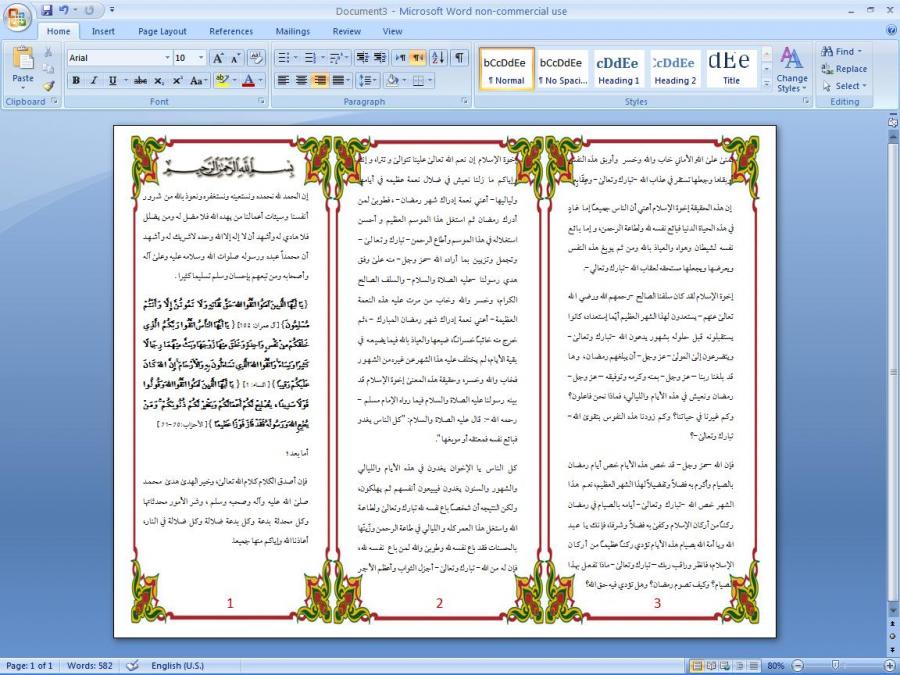Screen dimensions: 900x675
Task: Toggle Show/Hide paragraph marks
Action: (459, 58)
